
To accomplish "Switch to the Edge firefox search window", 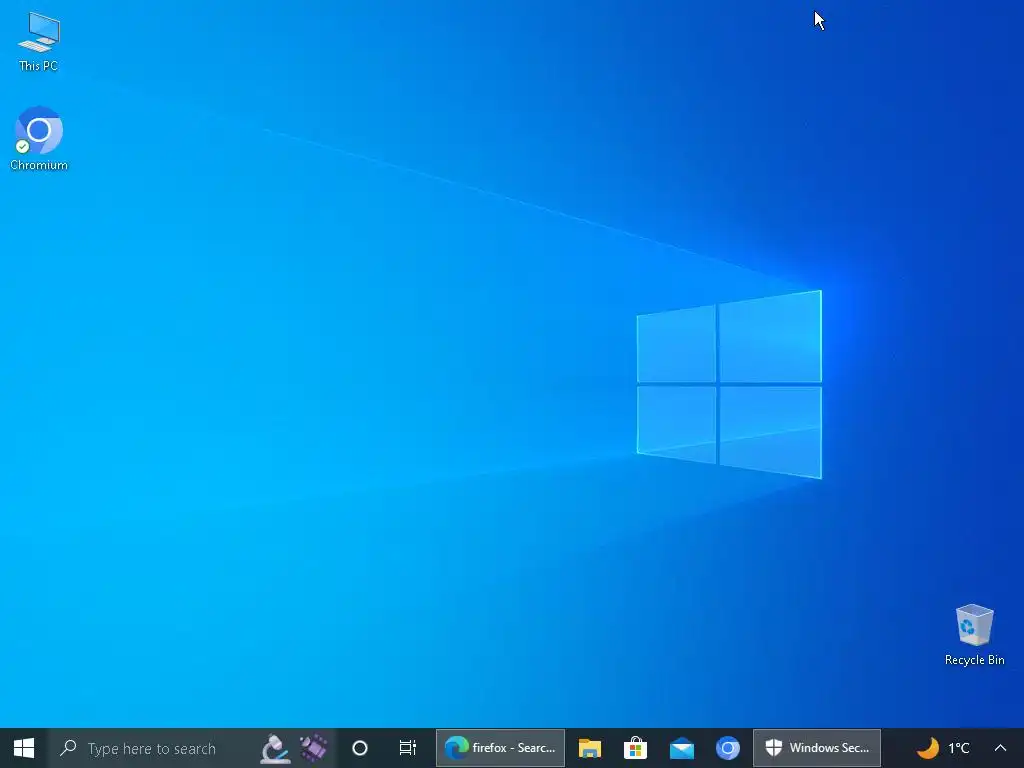I will [x=500, y=748].
